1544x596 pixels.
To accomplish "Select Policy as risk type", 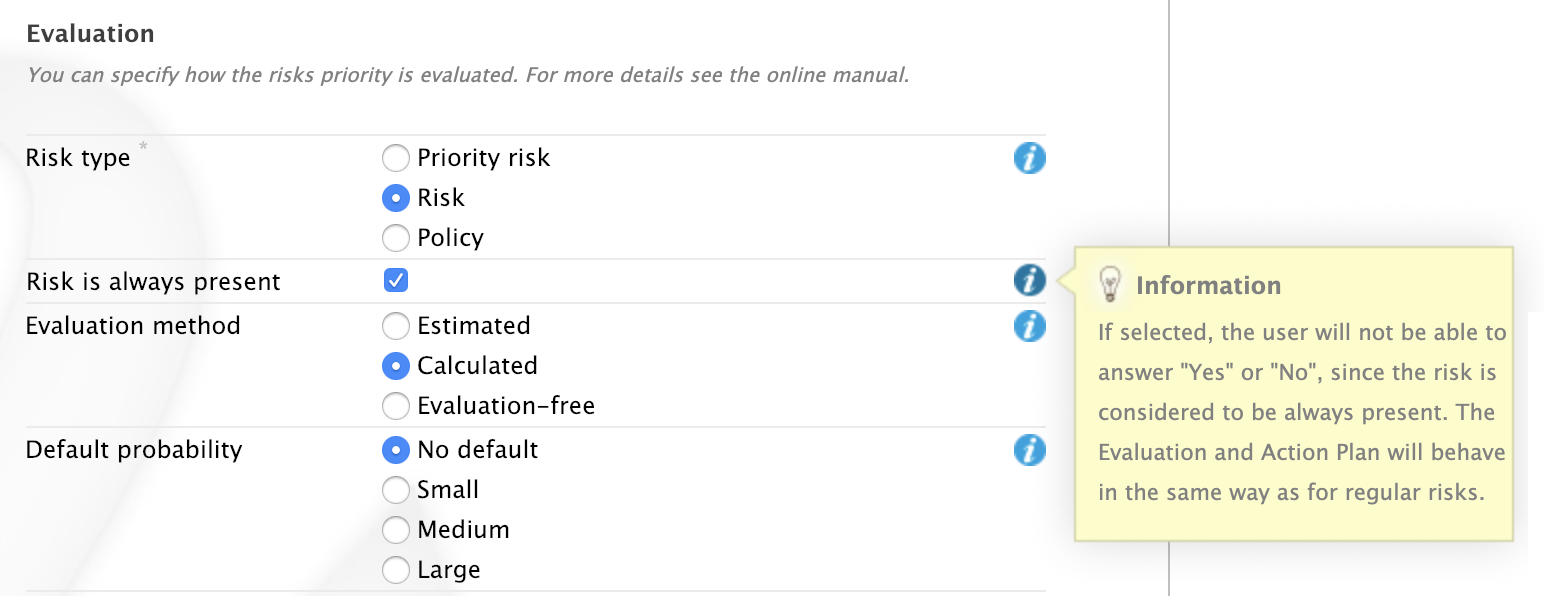I will coord(396,238).
